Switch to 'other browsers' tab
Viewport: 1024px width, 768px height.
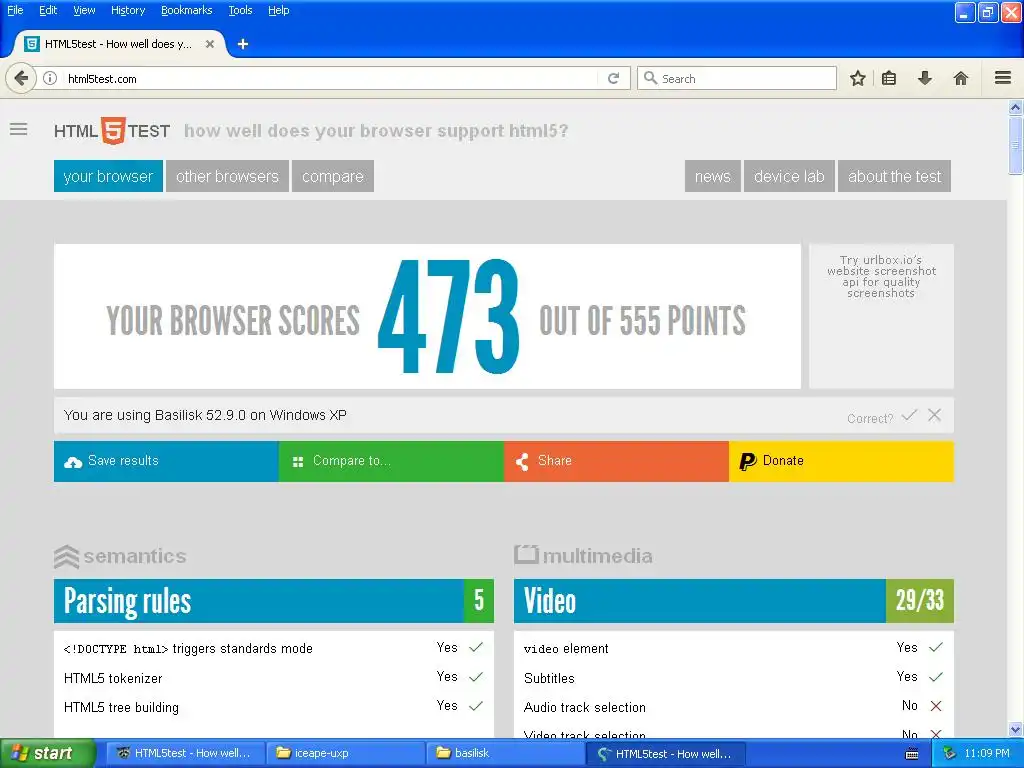227,176
